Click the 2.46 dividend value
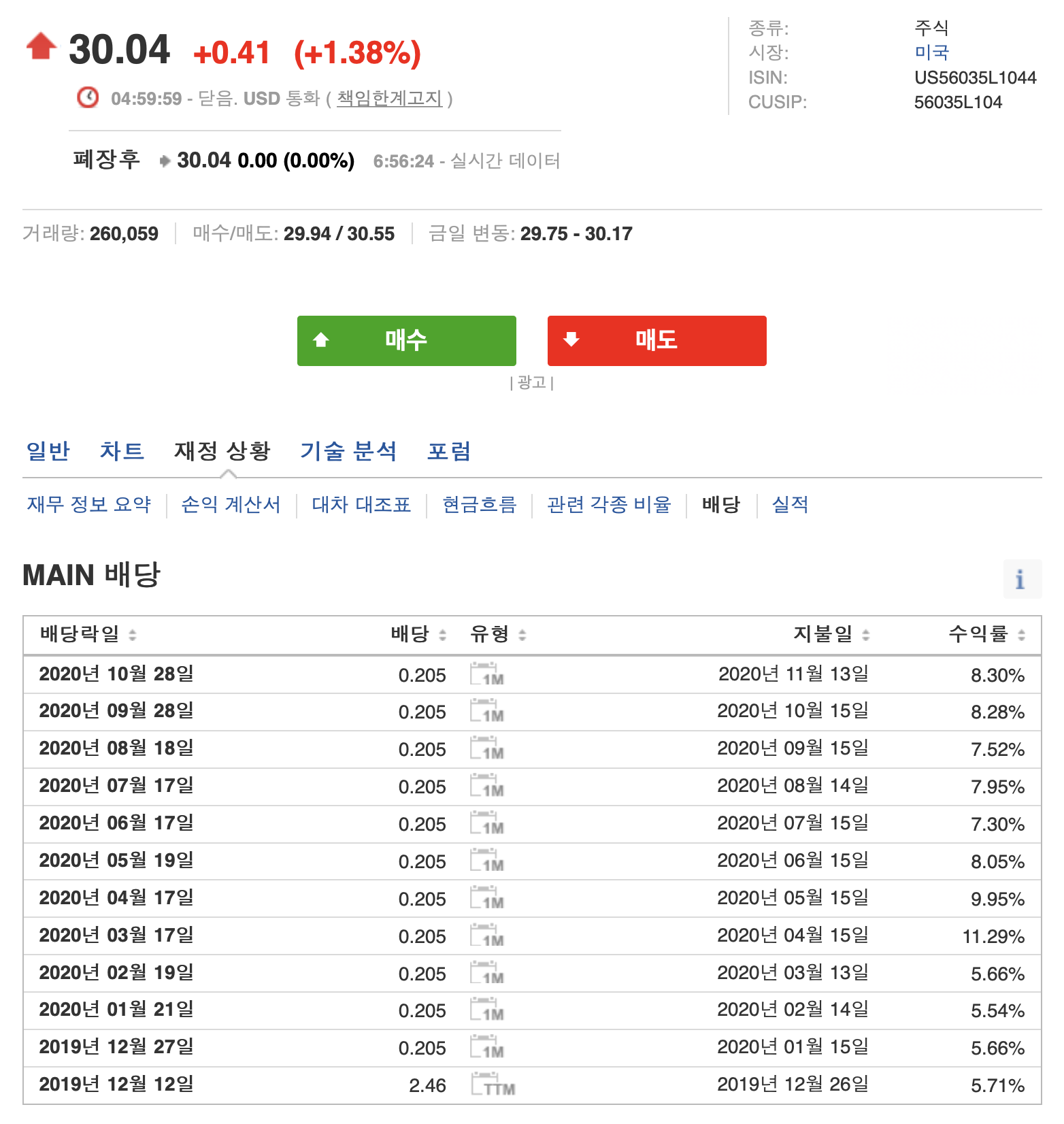Screen dimensions: 1064x1124 coord(427,1085)
